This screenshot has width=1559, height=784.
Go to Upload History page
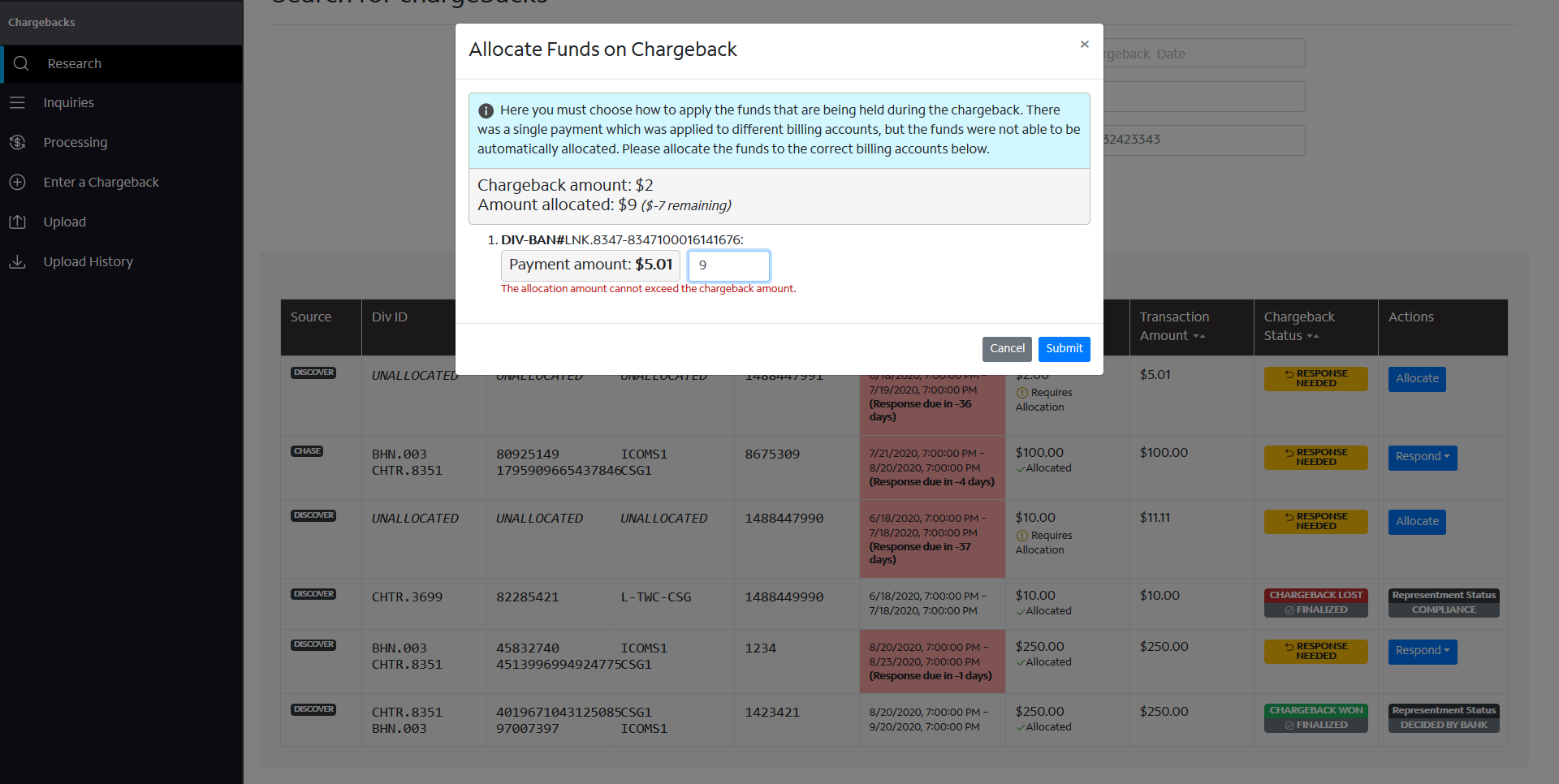(88, 261)
